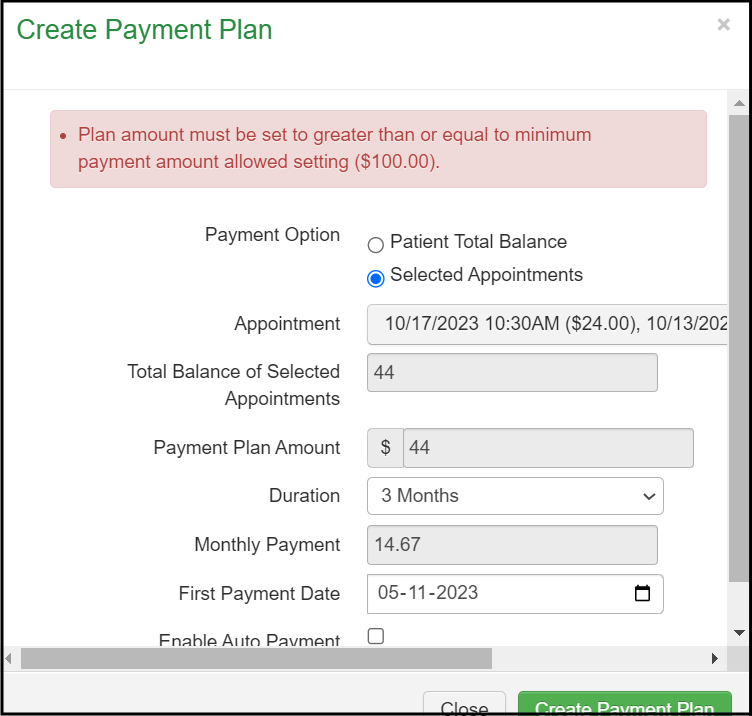Click the First Payment Date field
The width and height of the screenshot is (752, 716).
(x=515, y=594)
